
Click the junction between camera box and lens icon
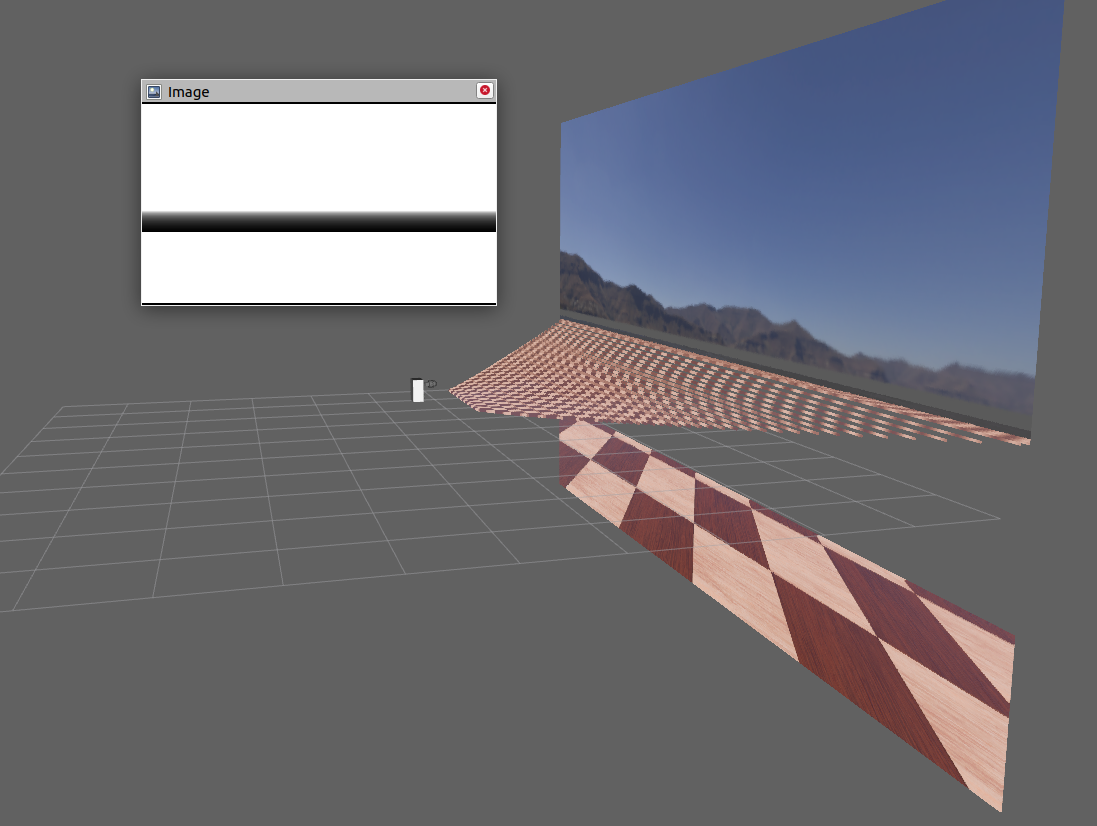[x=425, y=385]
